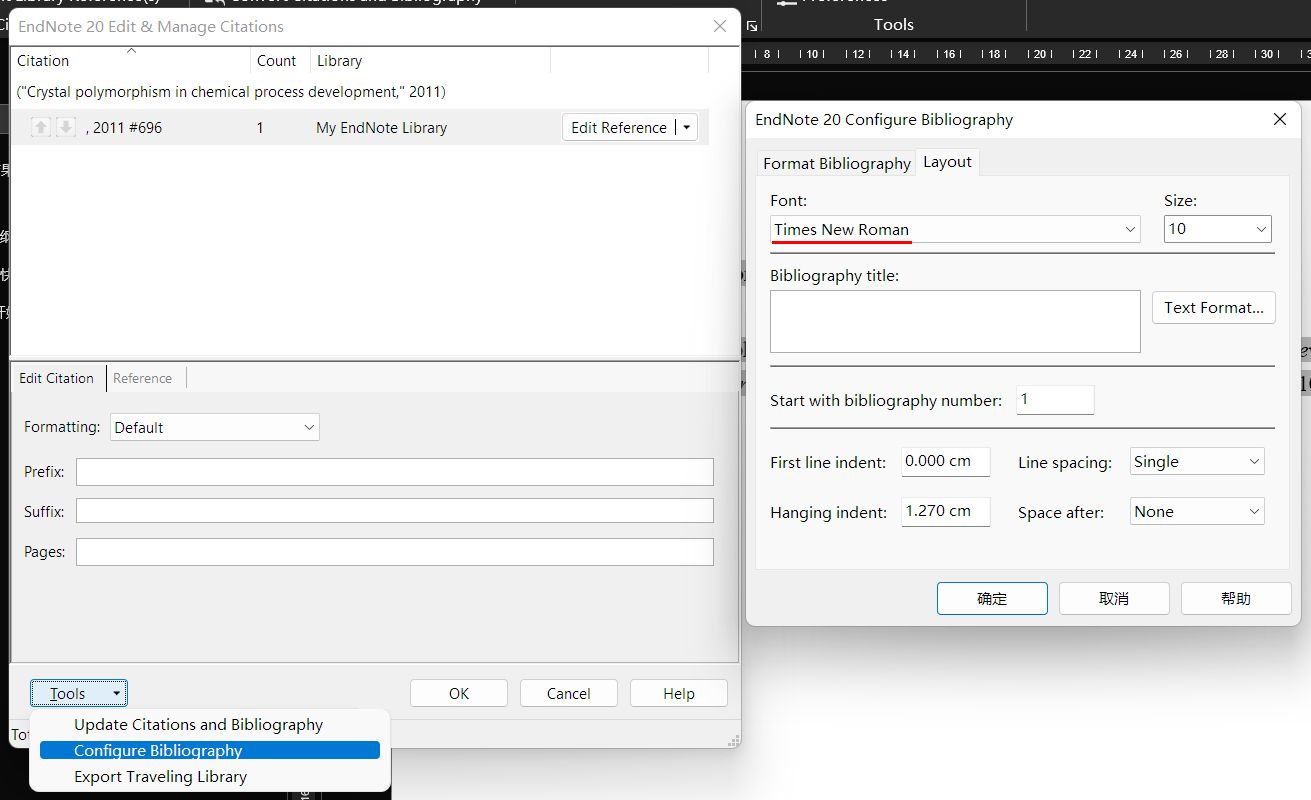Focus the Prefix input field

click(x=395, y=471)
